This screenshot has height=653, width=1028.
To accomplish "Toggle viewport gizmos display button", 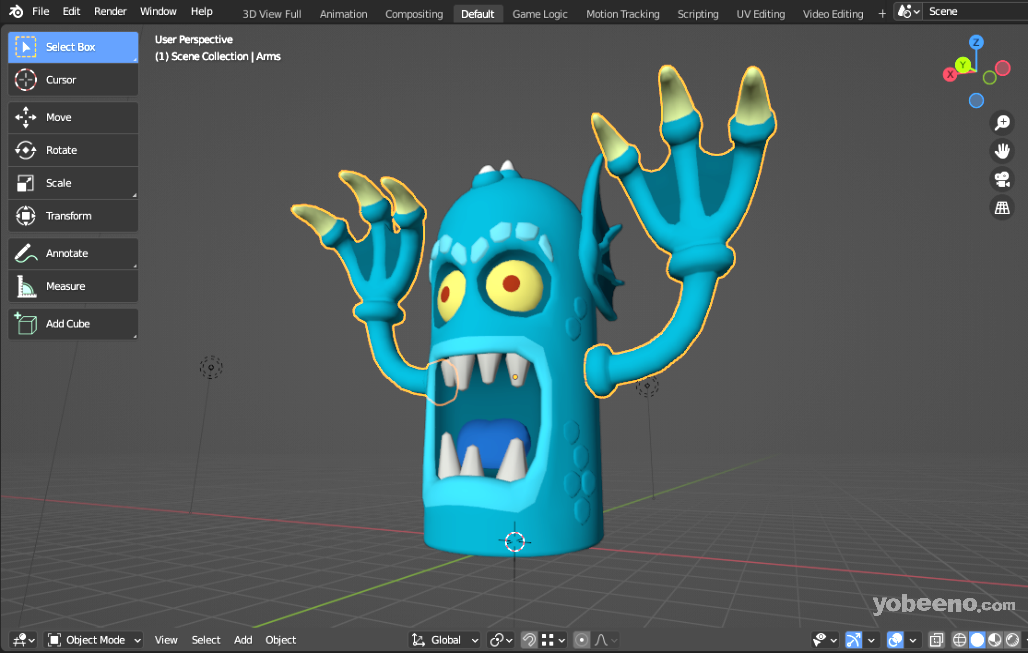I will (853, 640).
